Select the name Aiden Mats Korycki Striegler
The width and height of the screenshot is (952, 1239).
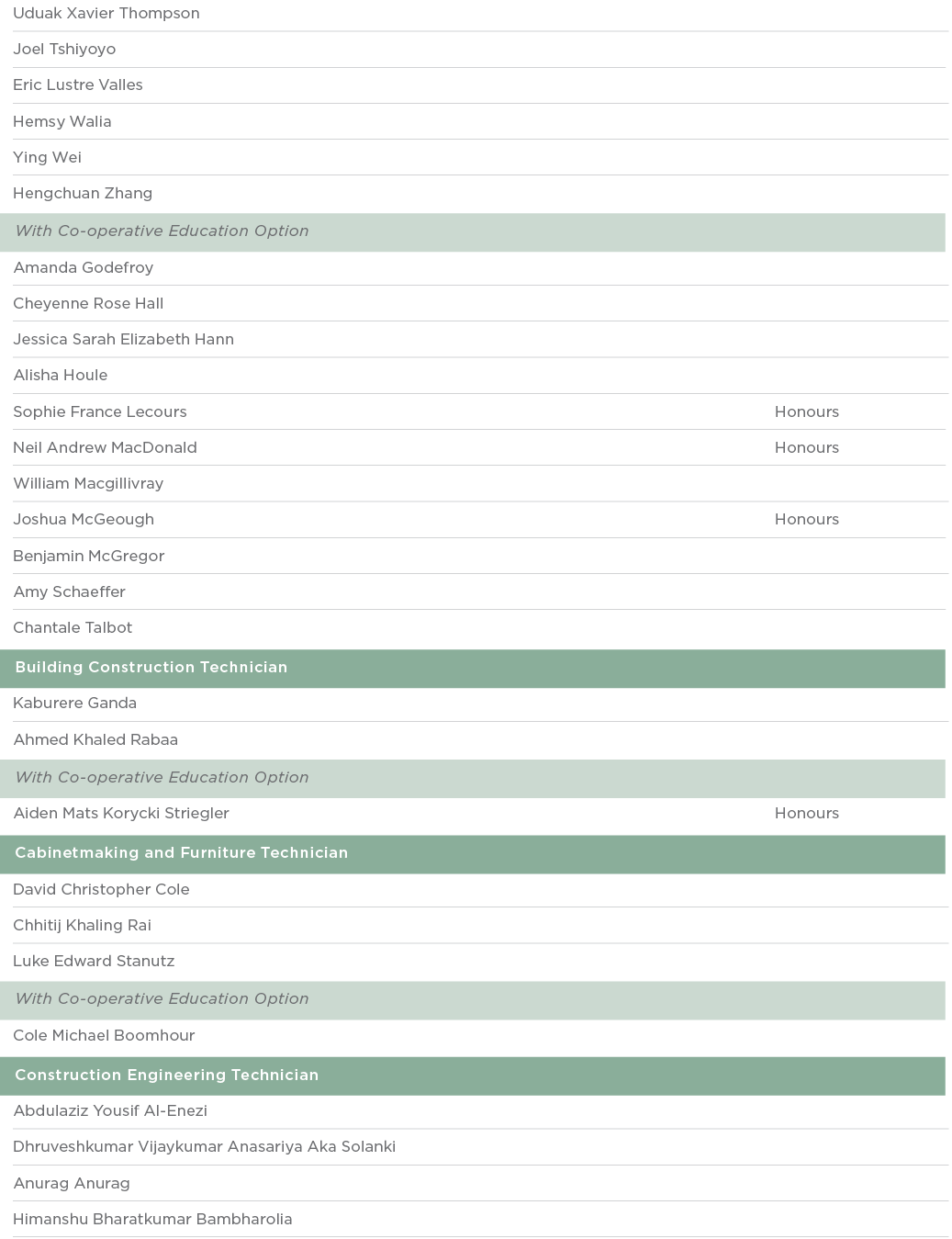pos(121,814)
